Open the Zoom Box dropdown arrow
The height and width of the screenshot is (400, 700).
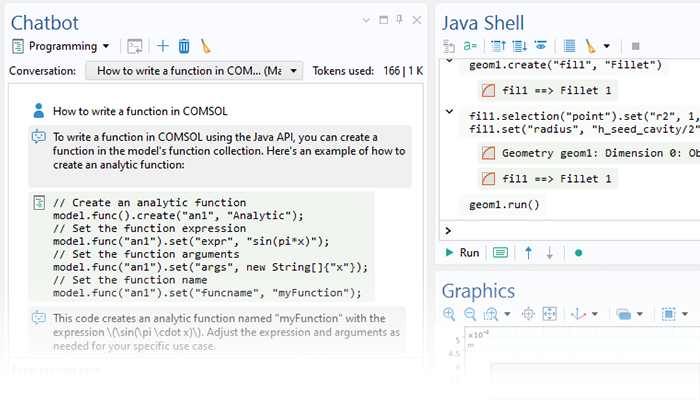click(x=507, y=314)
